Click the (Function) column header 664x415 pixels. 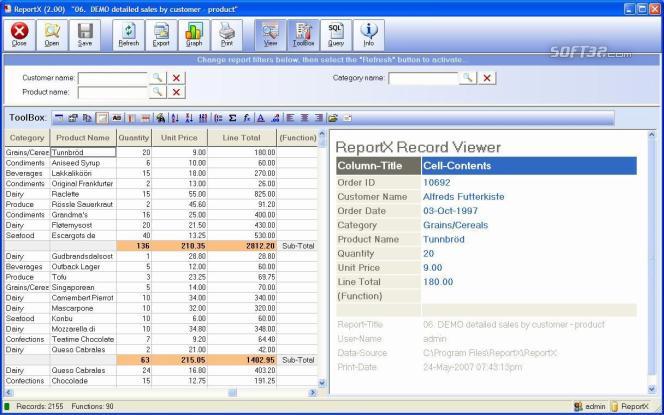pyautogui.click(x=297, y=138)
